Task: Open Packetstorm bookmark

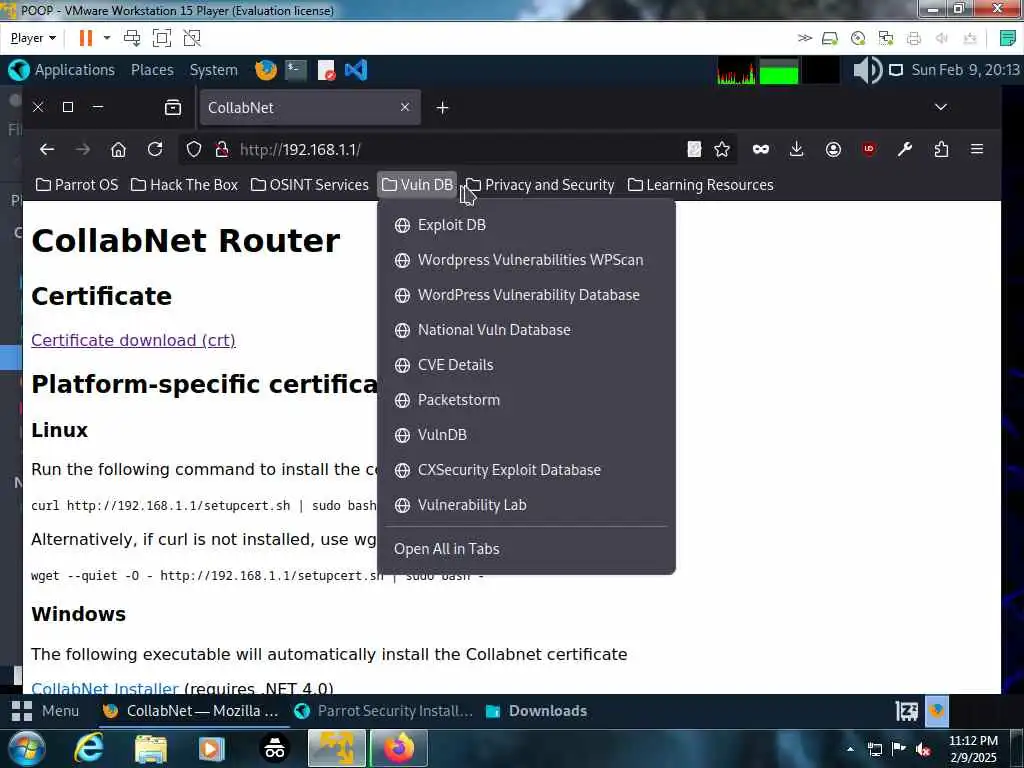Action: 526,400
